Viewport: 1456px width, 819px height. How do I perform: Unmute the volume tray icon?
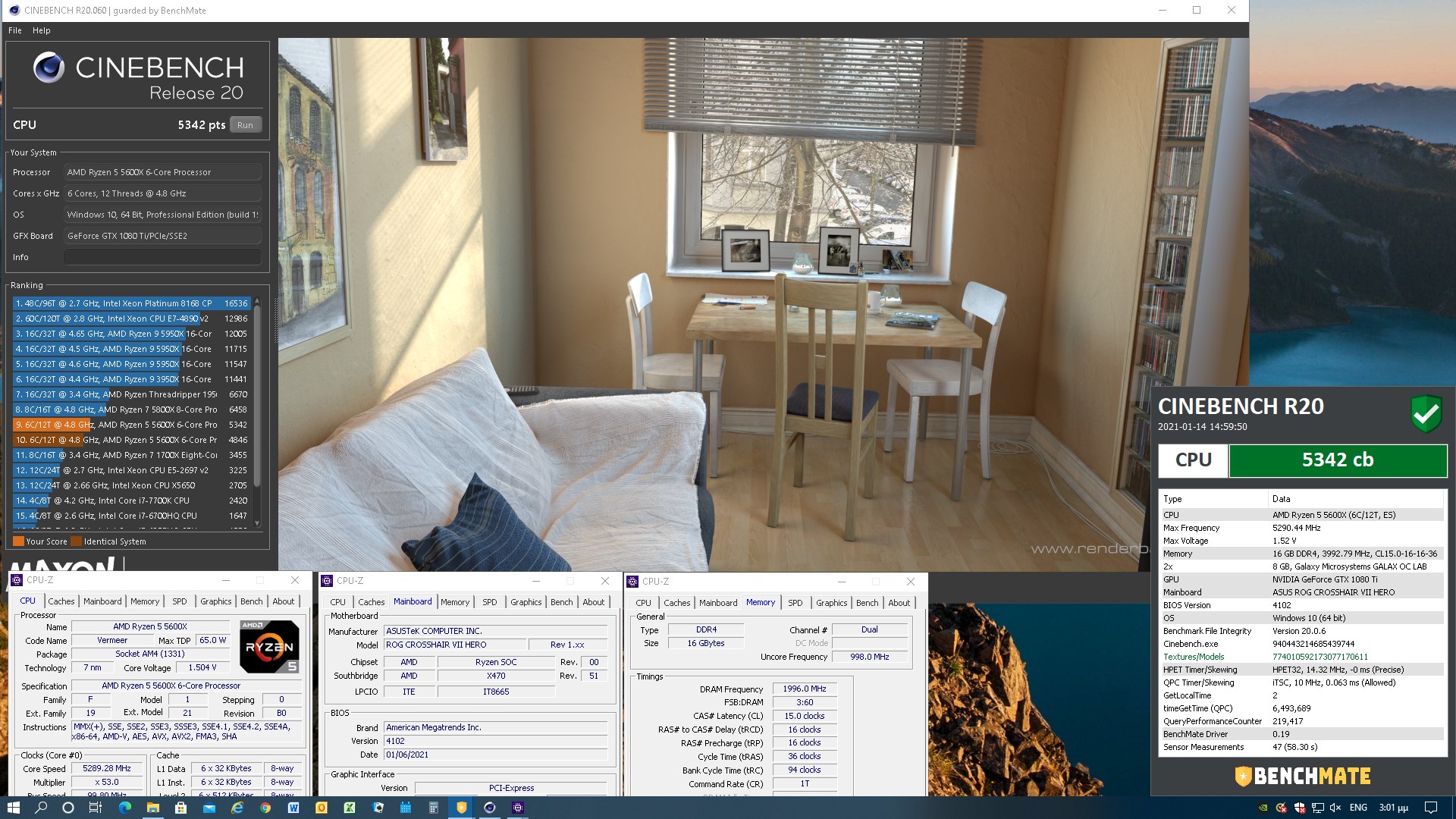1336,808
